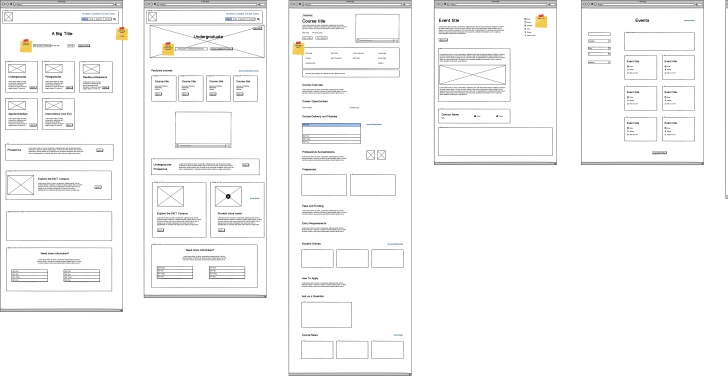Click Prospectus box button in A Big Title wireframe
The image size is (728, 376).
pos(99,150)
